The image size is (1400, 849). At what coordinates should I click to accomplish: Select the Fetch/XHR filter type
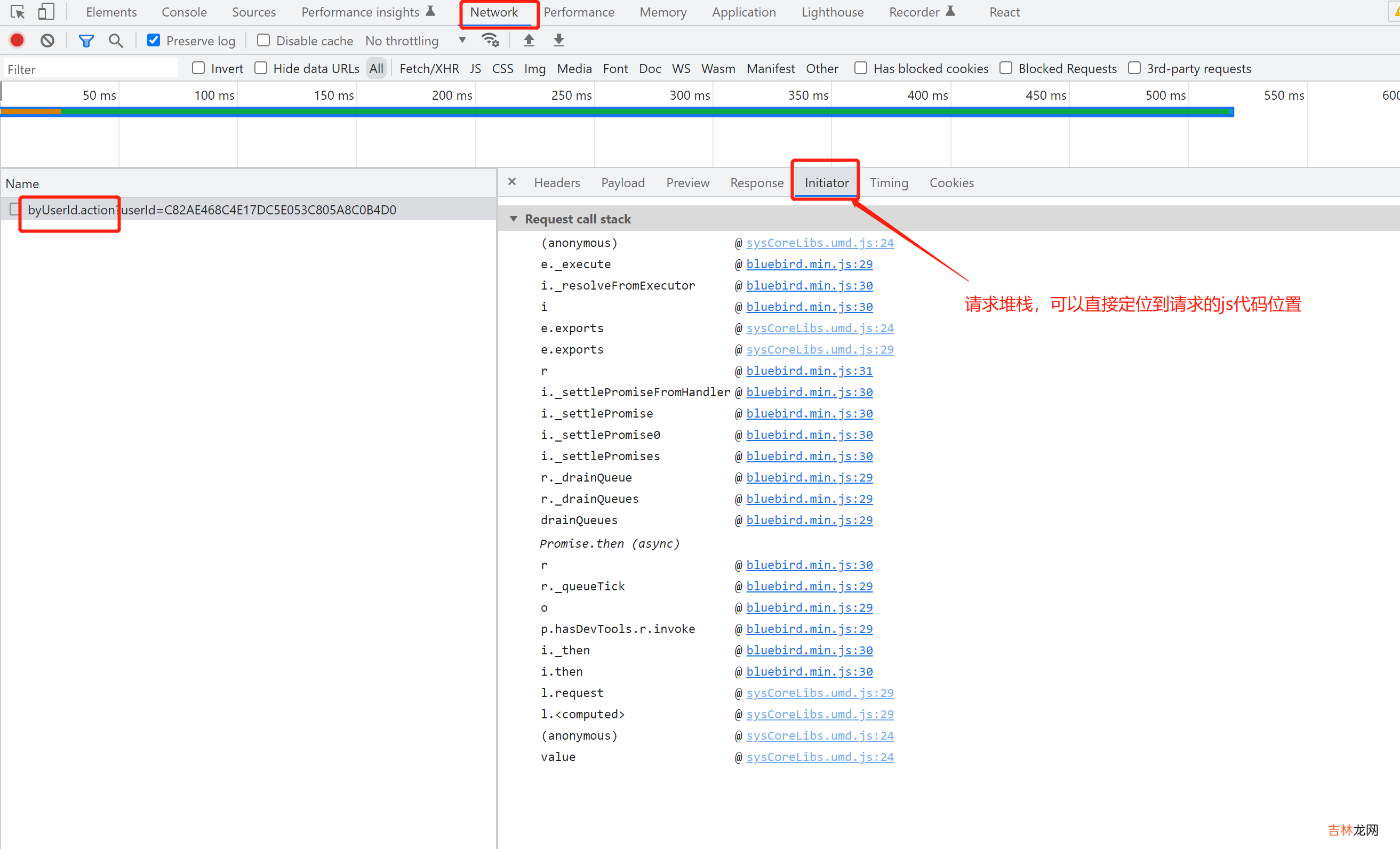tap(429, 69)
